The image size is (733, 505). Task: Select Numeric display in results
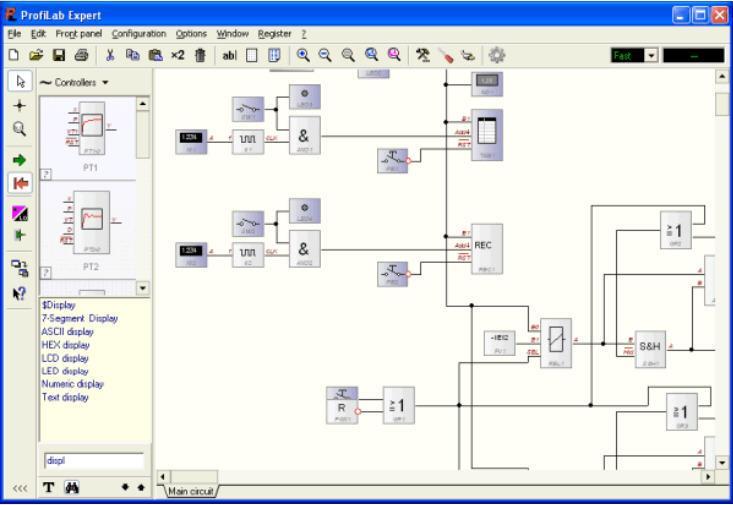(72, 384)
